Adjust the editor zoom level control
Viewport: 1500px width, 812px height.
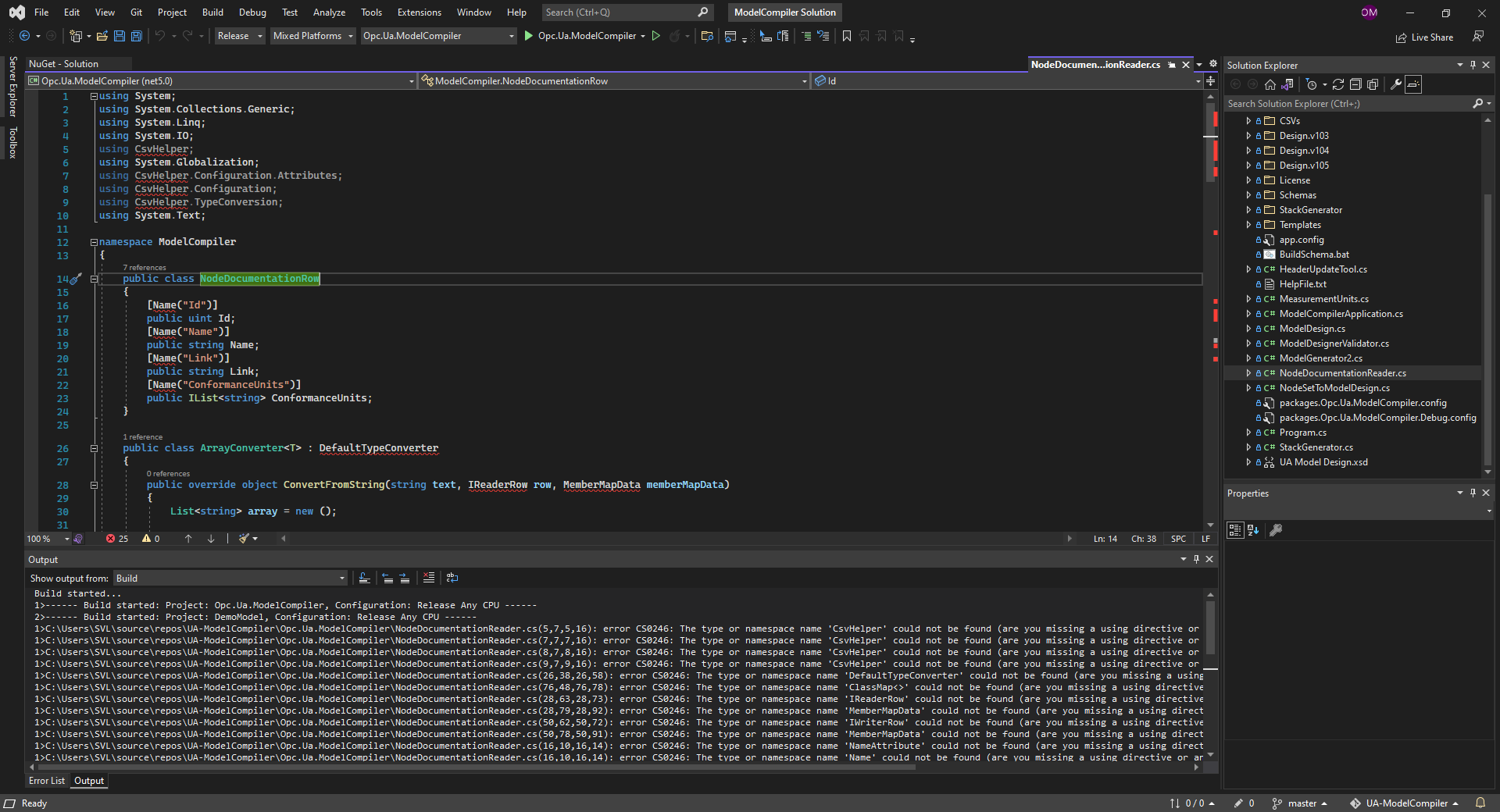(45, 539)
